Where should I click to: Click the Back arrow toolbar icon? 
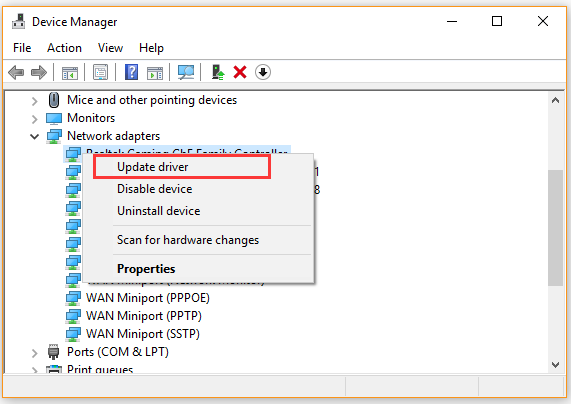(x=16, y=72)
